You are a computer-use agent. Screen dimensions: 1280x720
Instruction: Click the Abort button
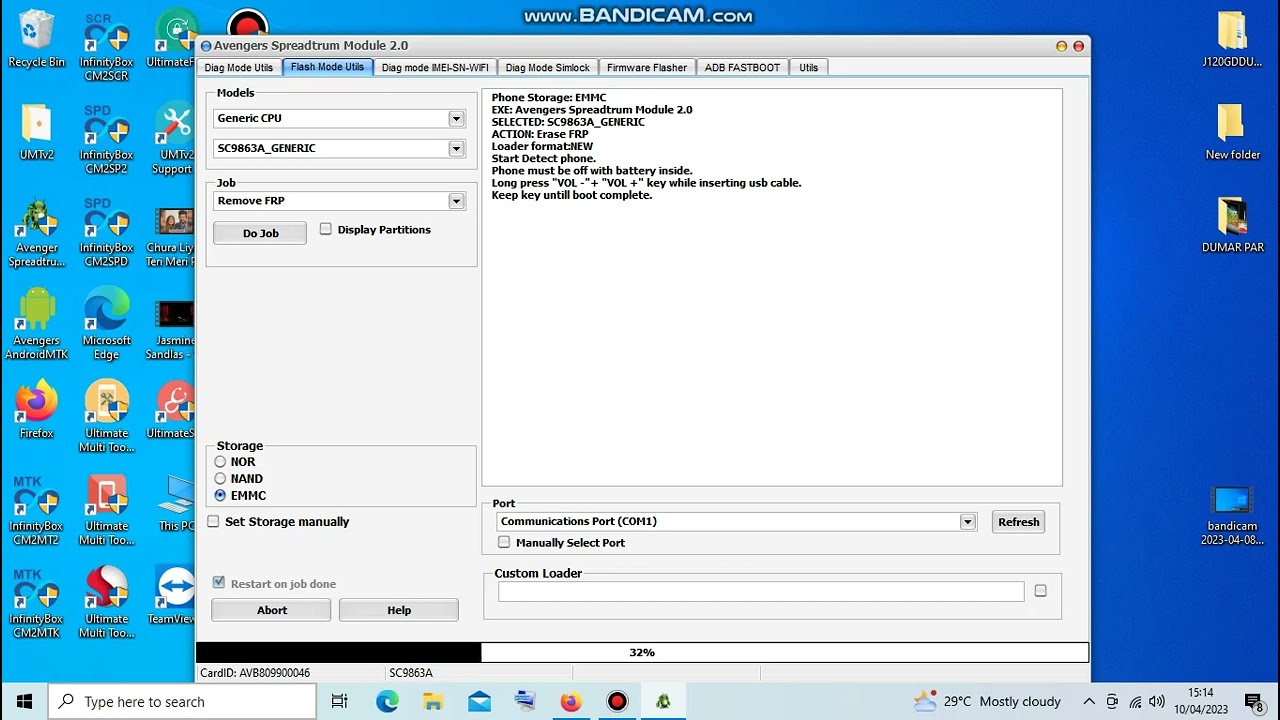271,610
